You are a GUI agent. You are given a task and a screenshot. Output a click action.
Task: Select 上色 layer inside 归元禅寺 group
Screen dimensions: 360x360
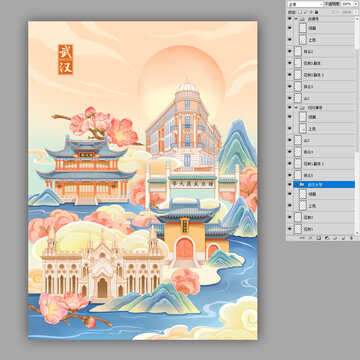323,128
